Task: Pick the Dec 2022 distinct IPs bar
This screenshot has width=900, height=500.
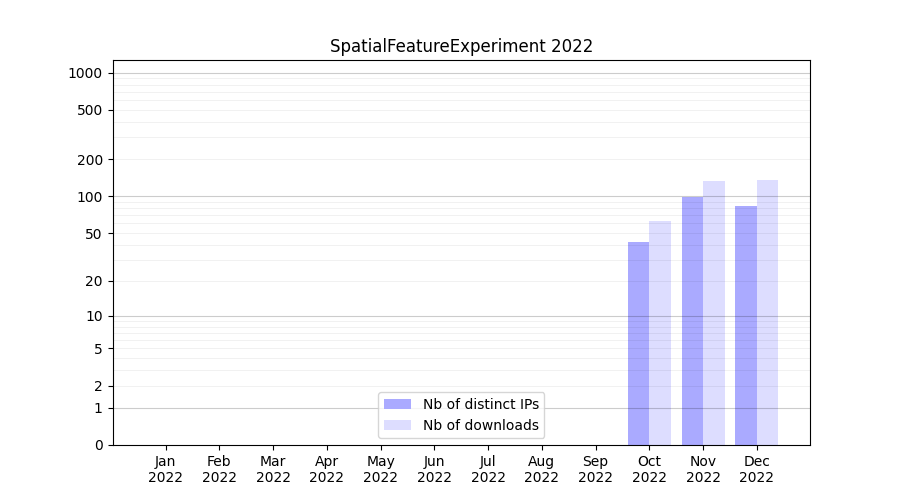Action: 746,325
